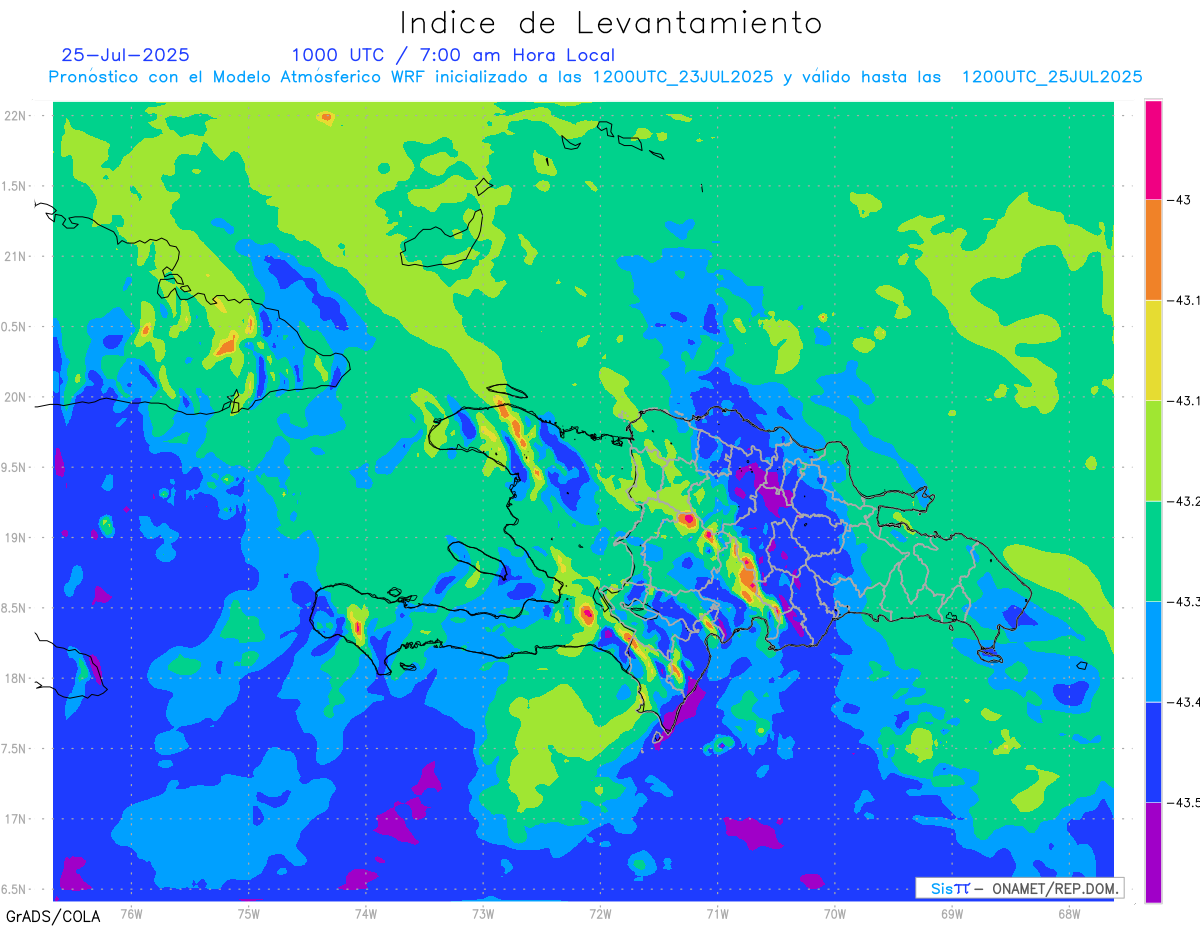Click the teal green legend color segment
Viewport: 1200px width, 927px height.
(x=1153, y=551)
